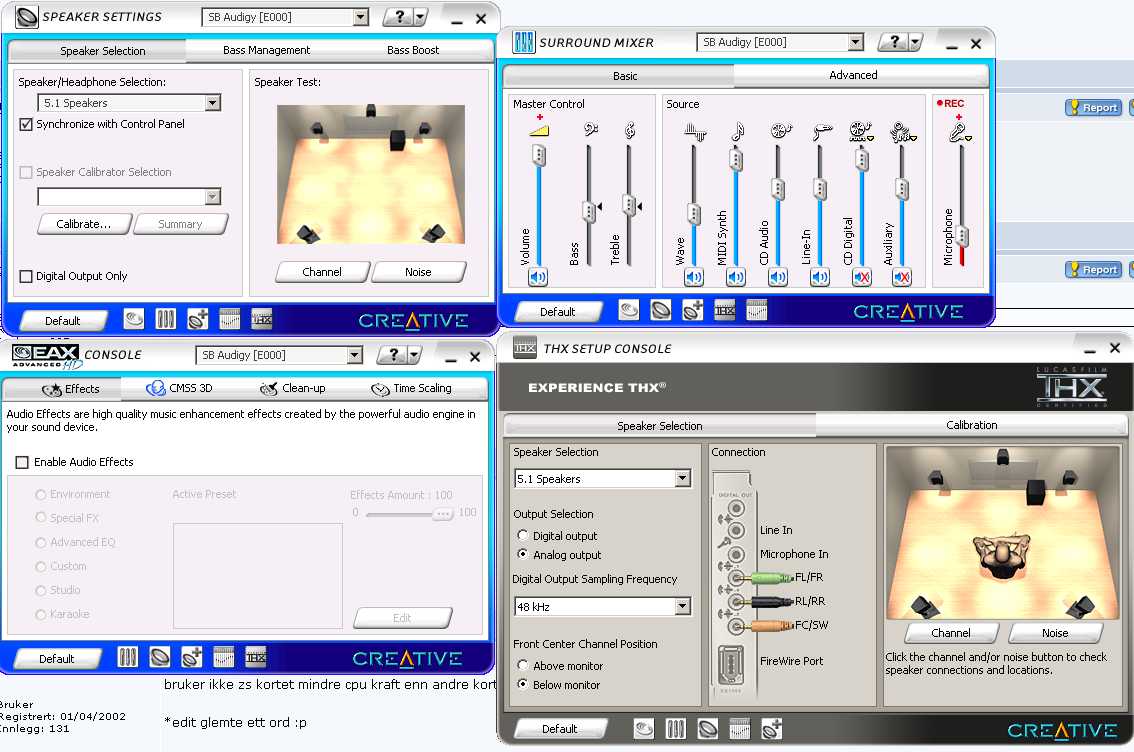The height and width of the screenshot is (752, 1134).
Task: Open speaker icon in EAX Console footer
Action: point(159,657)
